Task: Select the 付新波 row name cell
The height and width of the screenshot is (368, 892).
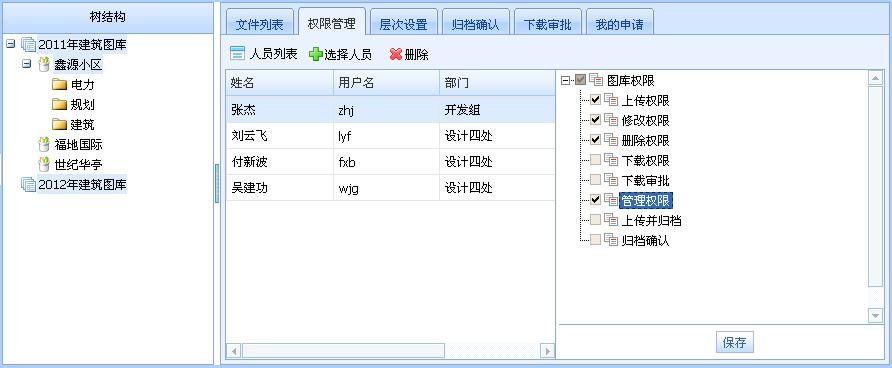Action: (x=279, y=162)
